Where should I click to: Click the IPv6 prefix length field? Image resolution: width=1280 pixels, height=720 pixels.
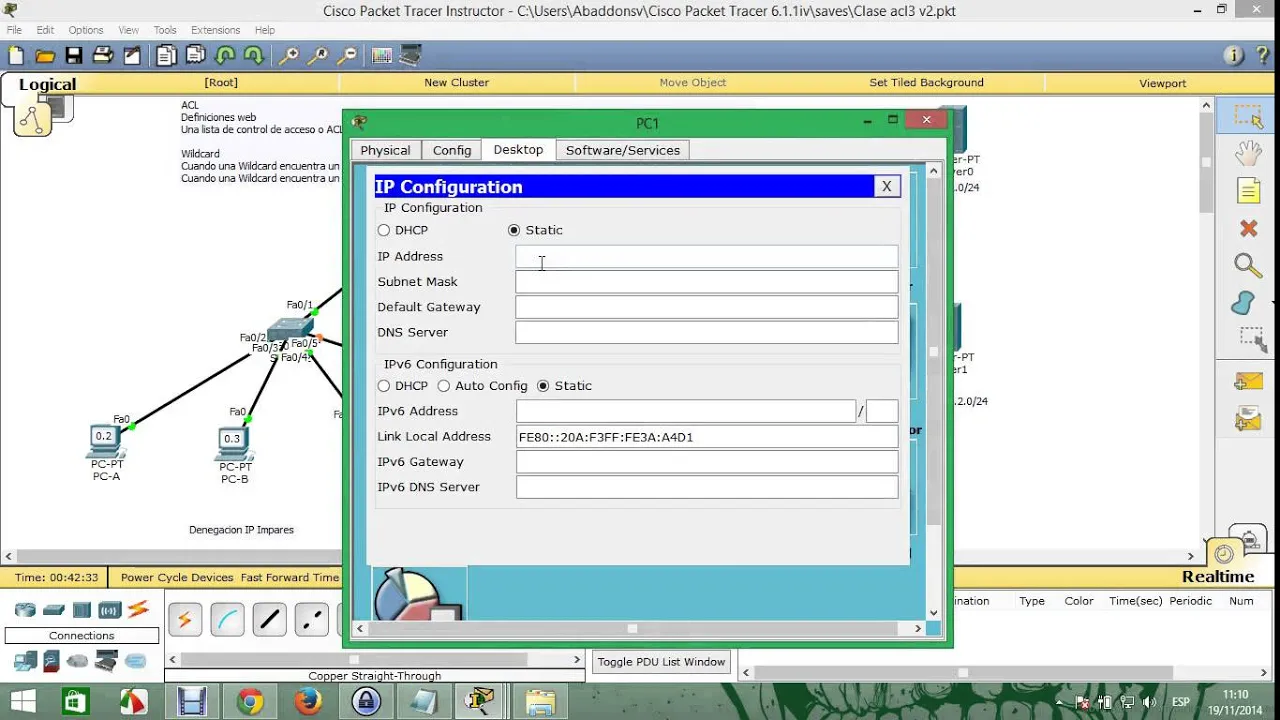click(x=881, y=411)
